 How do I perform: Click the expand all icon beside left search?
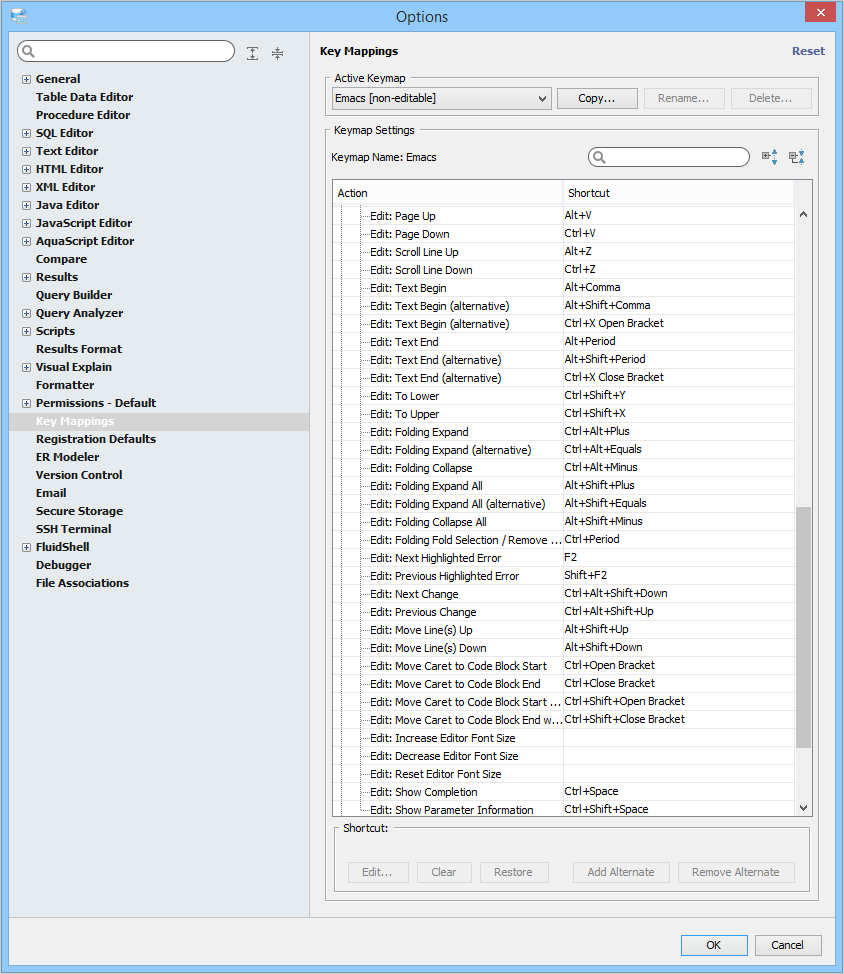(x=252, y=53)
